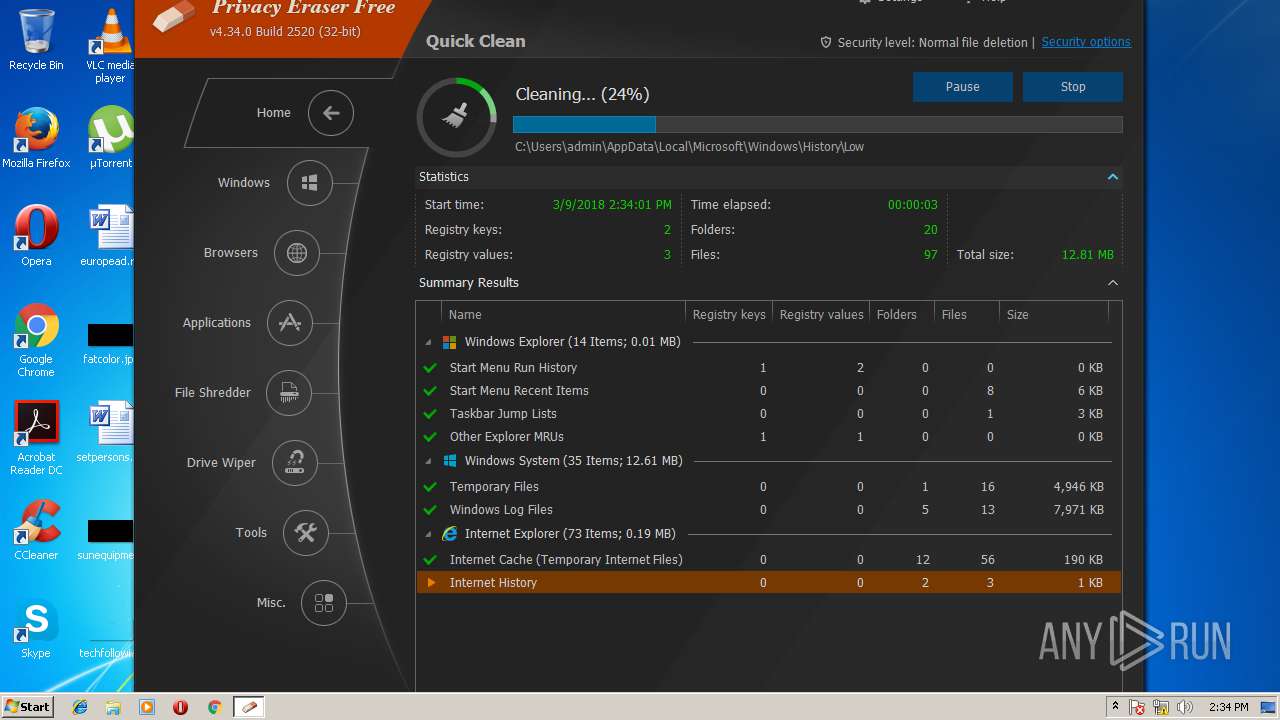This screenshot has height=720, width=1280.
Task: Select the Drive Wiper menu item
Action: (221, 463)
